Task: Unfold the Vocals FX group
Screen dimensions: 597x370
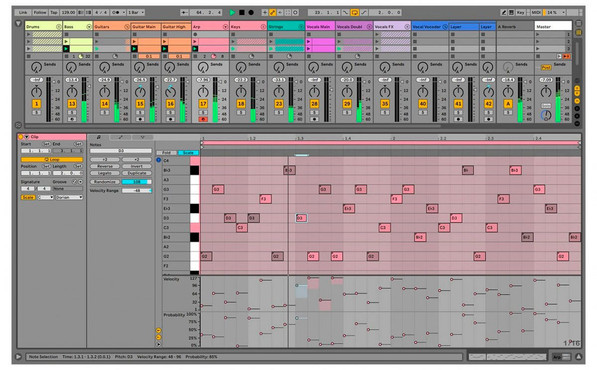Action: tap(407, 27)
